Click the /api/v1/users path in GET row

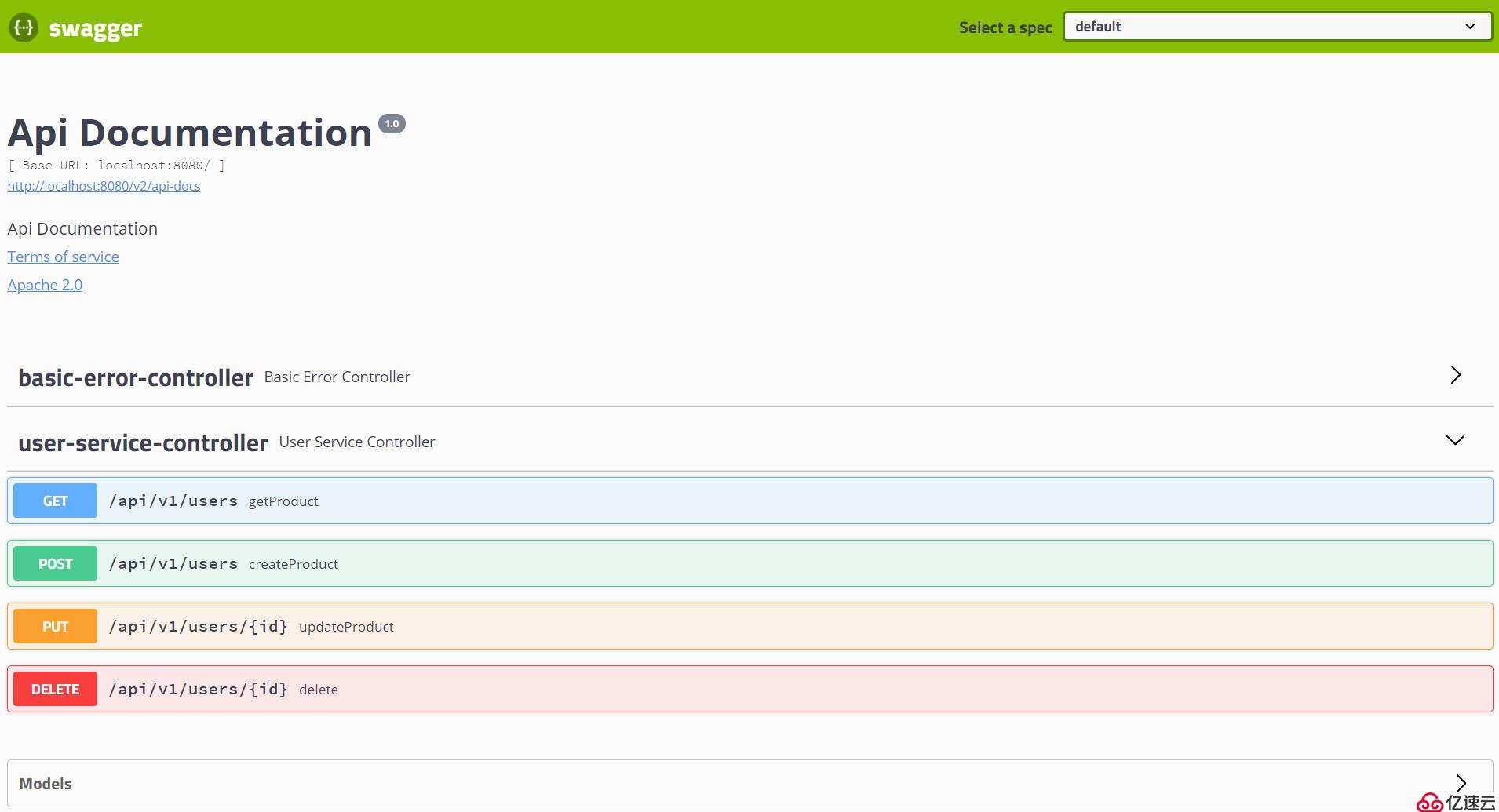(173, 501)
